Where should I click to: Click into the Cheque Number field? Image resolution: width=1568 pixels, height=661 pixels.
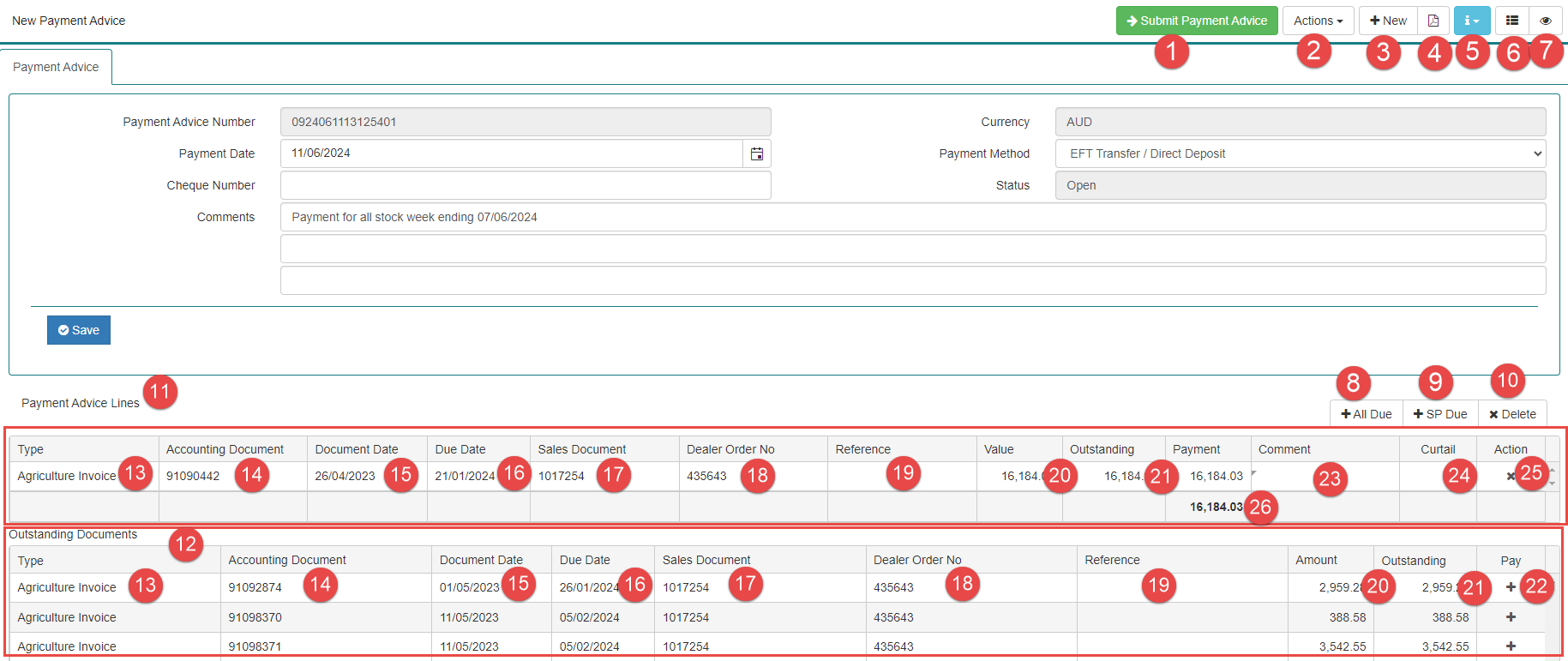[525, 185]
